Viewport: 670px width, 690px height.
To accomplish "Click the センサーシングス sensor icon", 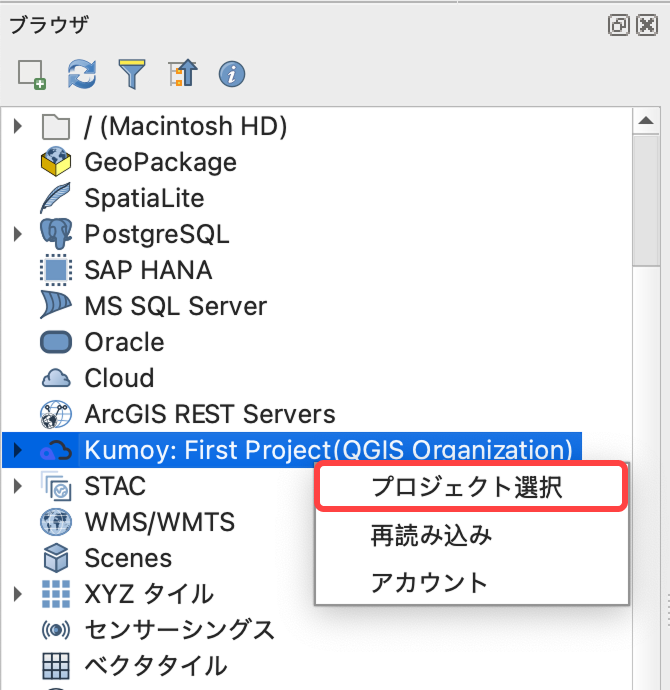I will [x=55, y=630].
